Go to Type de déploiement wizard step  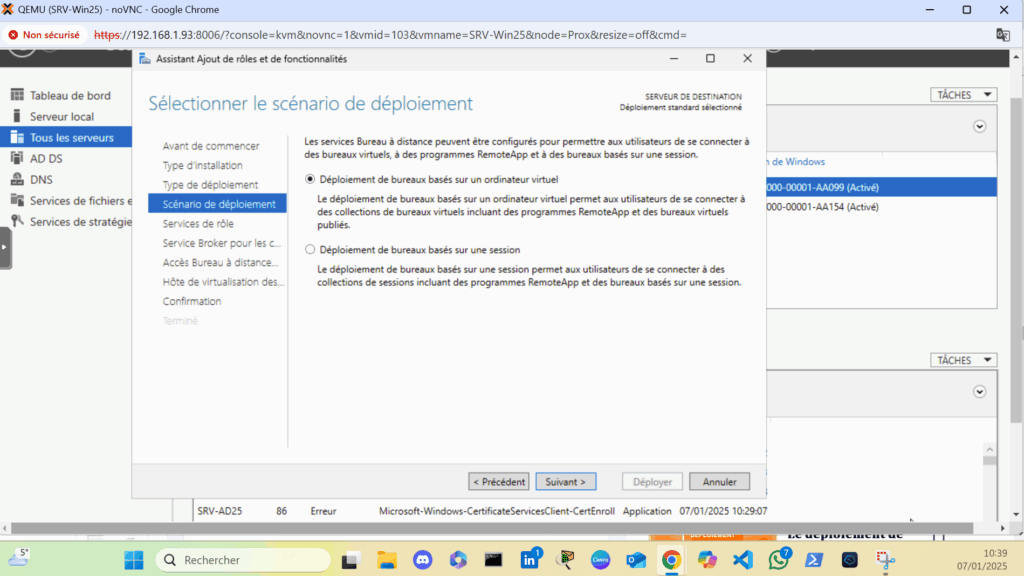[x=210, y=185]
